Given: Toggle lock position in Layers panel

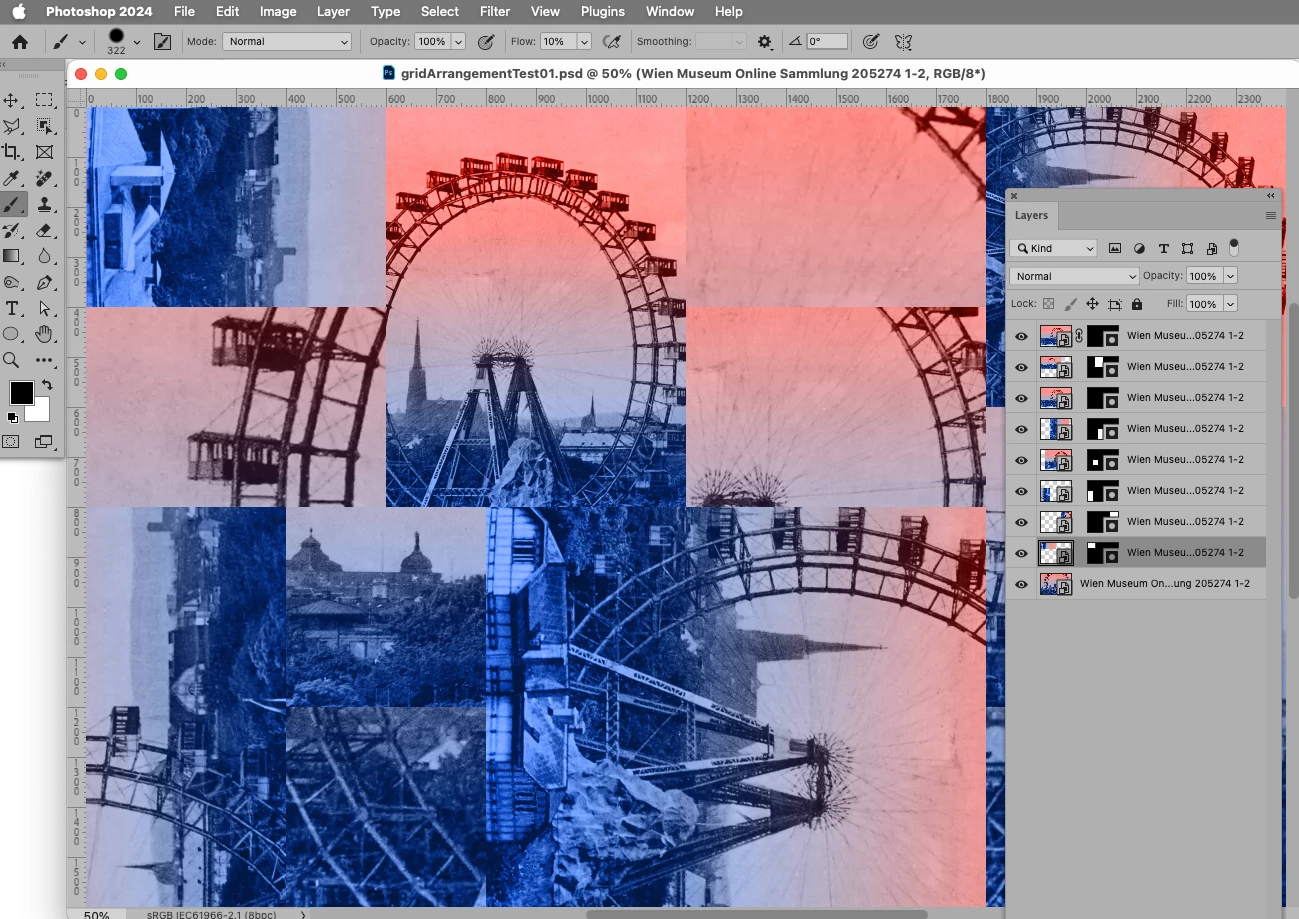Looking at the screenshot, I should coord(1092,304).
